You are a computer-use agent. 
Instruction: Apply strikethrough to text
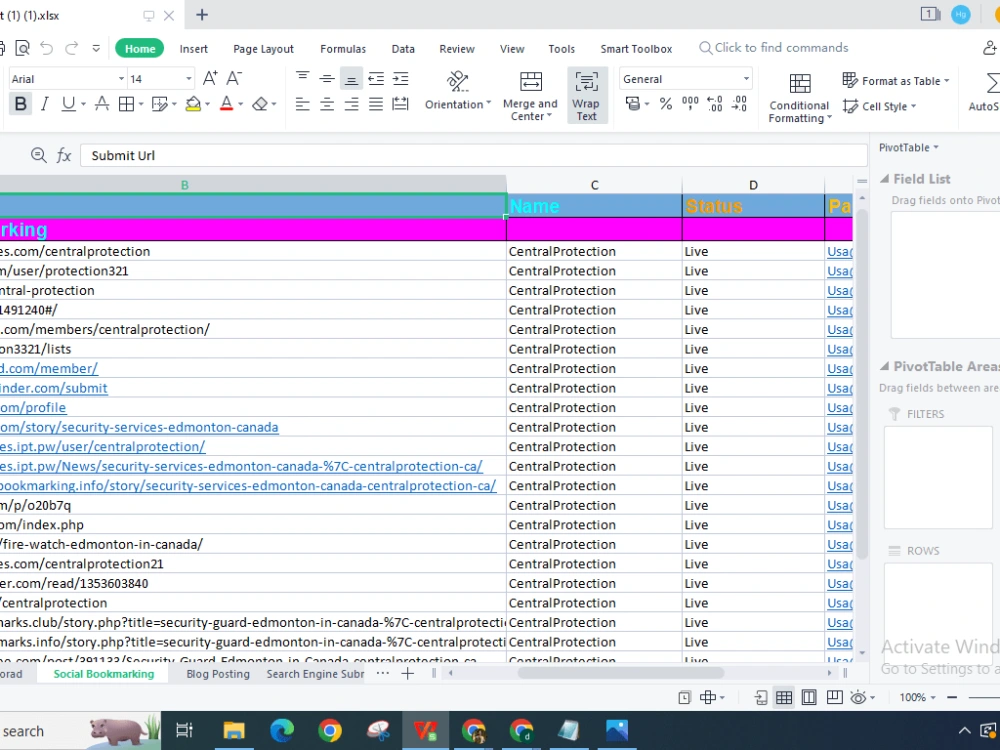[x=101, y=104]
